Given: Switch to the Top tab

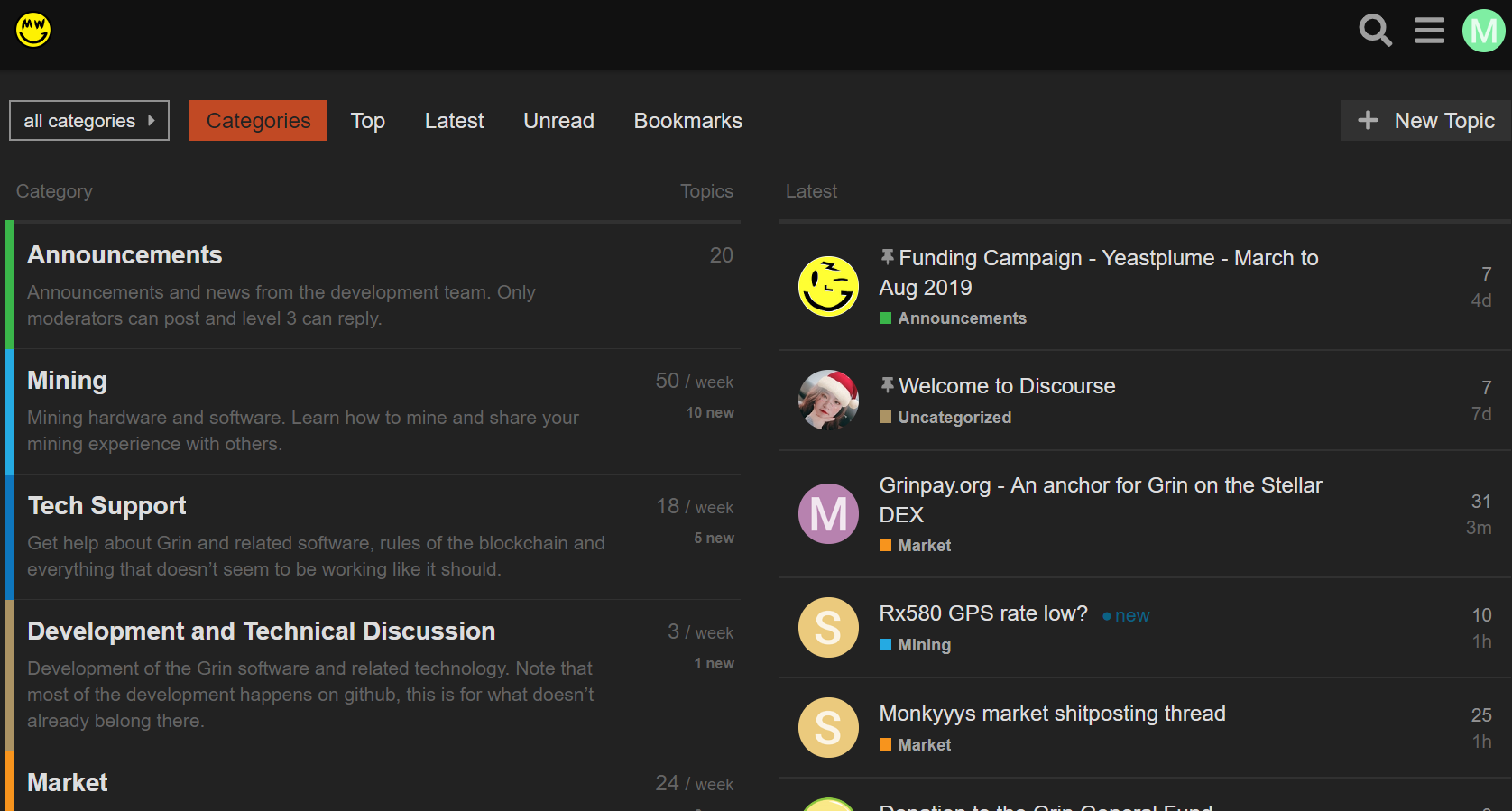Looking at the screenshot, I should coord(367,121).
